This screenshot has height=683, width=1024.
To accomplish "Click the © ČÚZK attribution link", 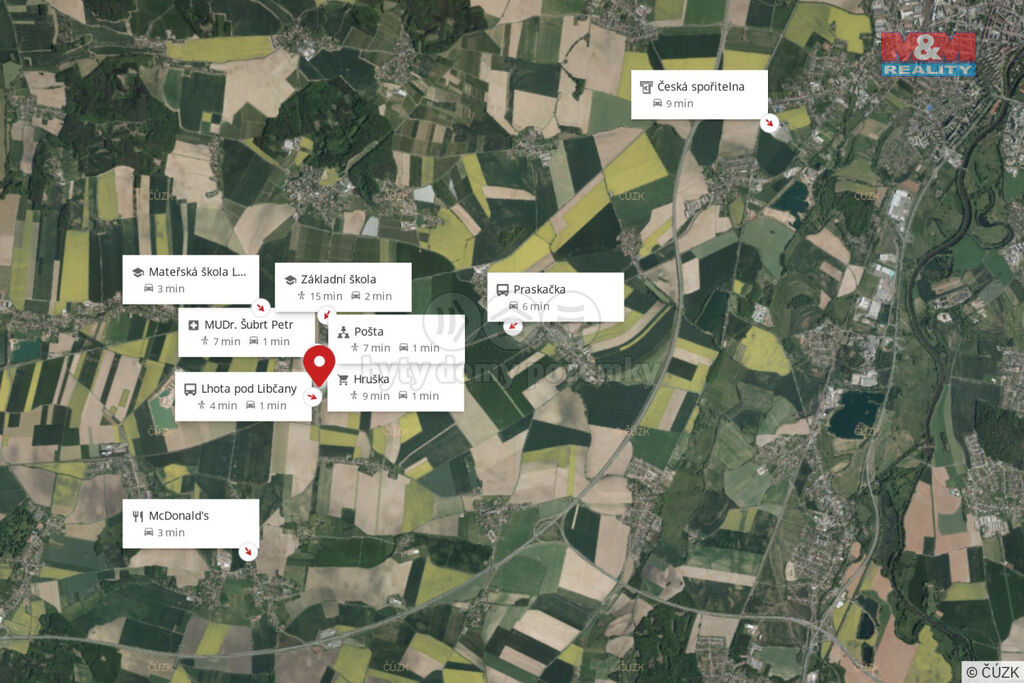I will [993, 672].
